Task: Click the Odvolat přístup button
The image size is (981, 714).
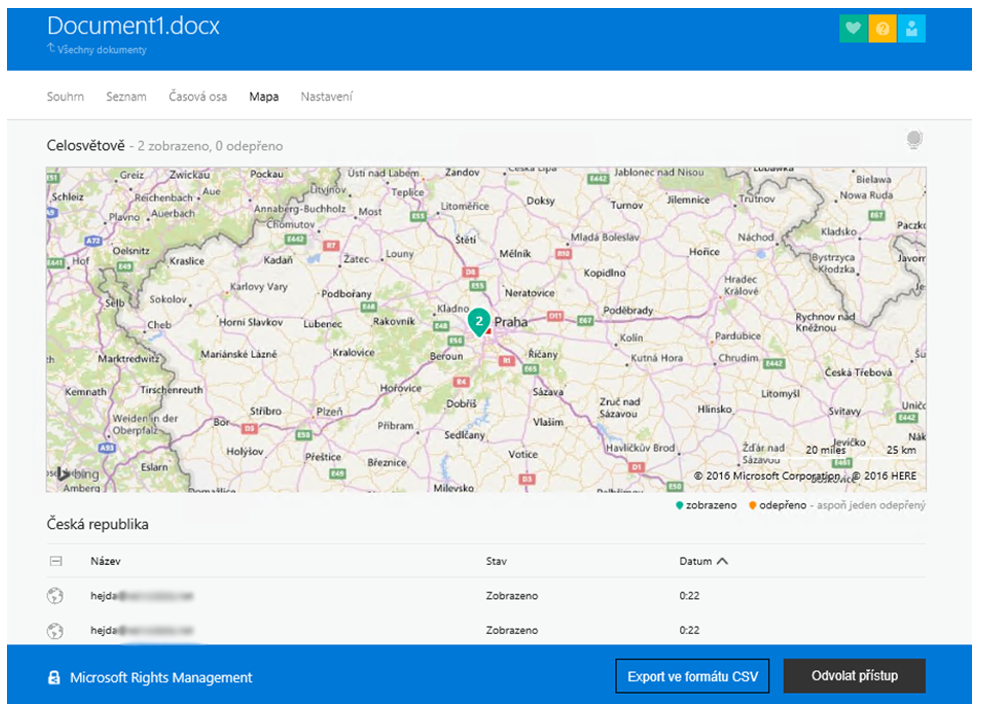Action: (x=855, y=676)
